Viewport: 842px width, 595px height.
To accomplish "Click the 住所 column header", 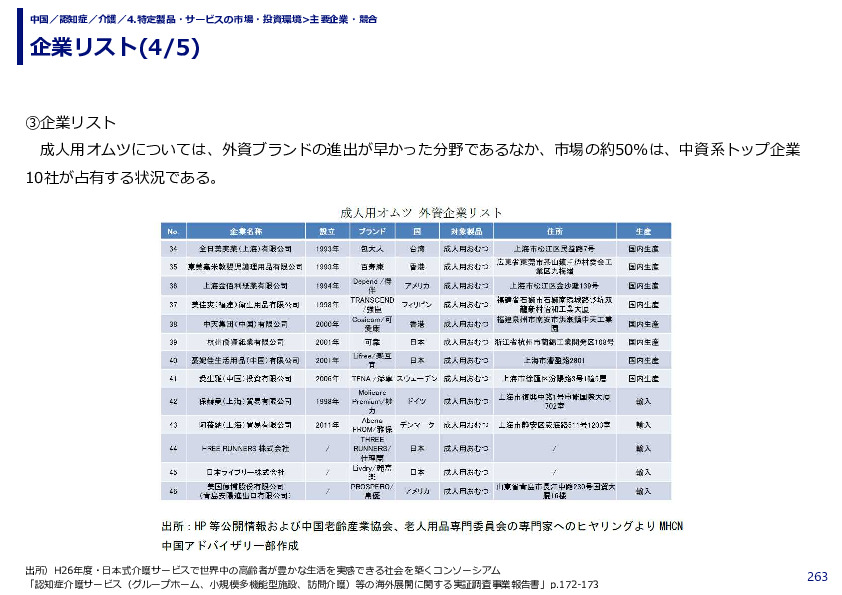I will coord(555,231).
